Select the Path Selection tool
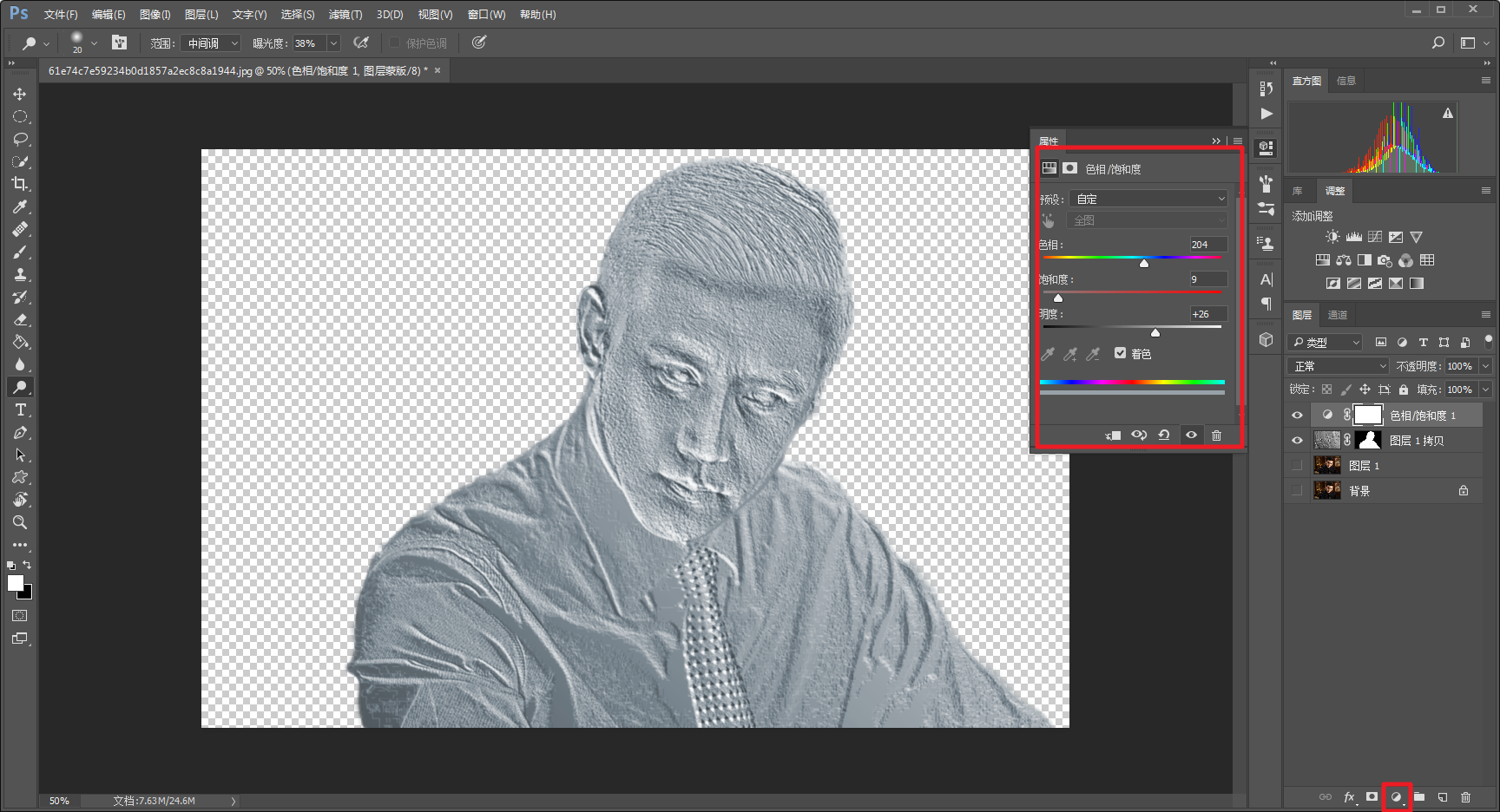Screen dimensions: 1500x812 point(20,455)
